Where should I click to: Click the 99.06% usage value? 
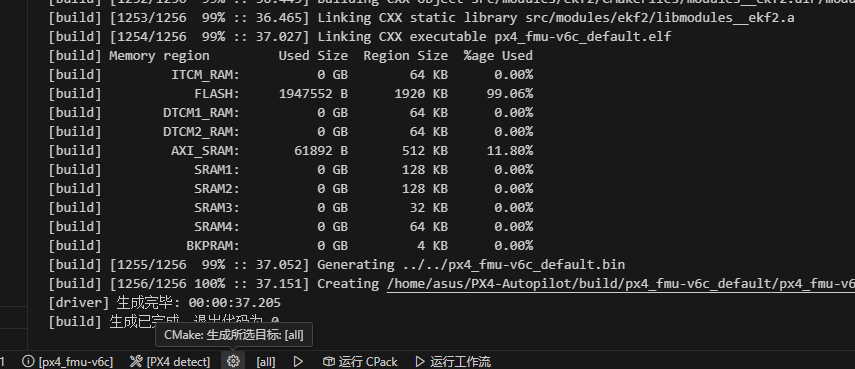pyautogui.click(x=510, y=94)
